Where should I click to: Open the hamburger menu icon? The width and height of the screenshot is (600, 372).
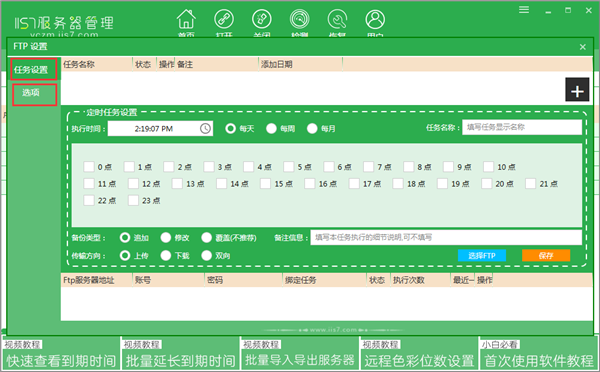[x=524, y=10]
